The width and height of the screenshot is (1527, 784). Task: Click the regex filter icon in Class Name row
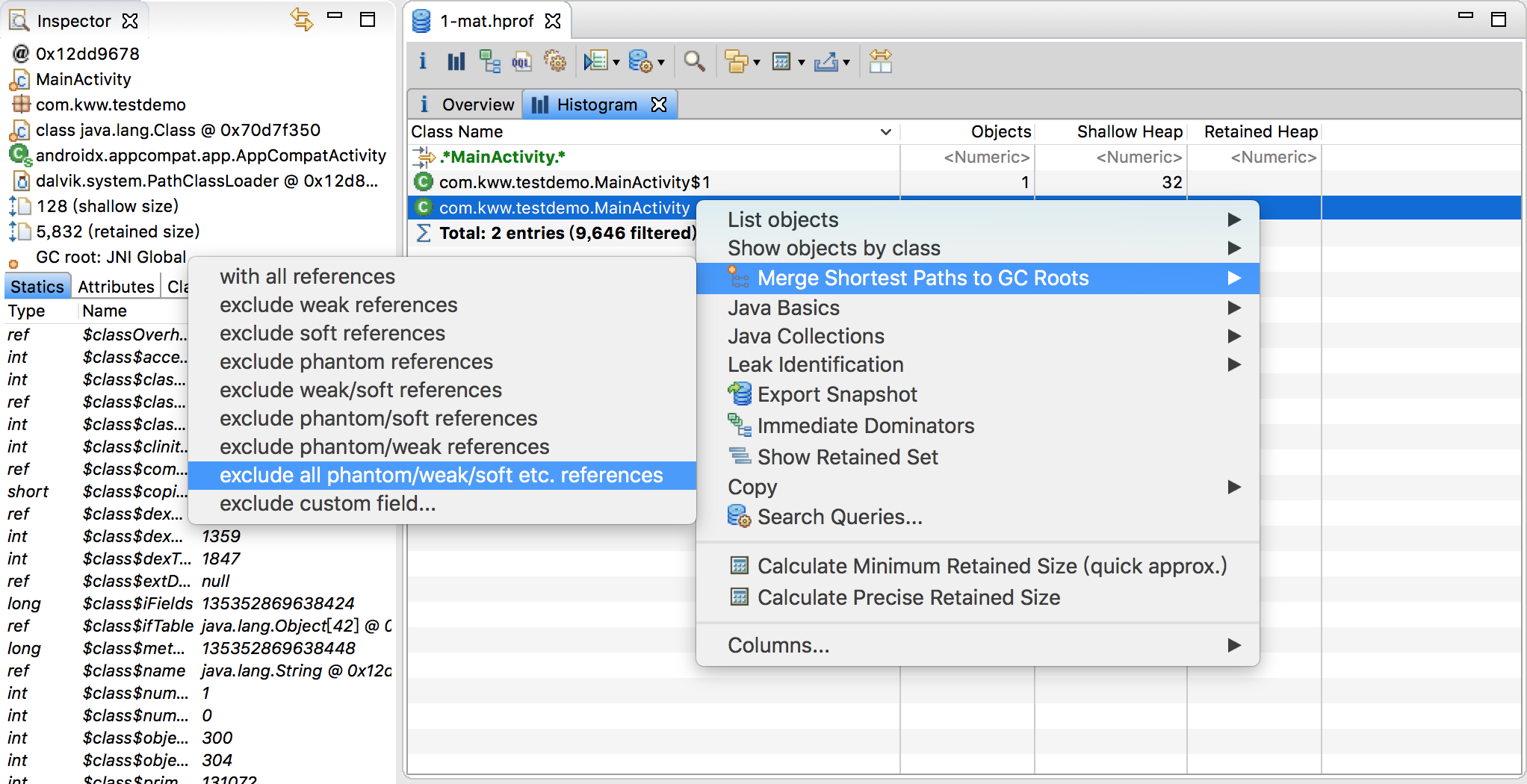click(424, 156)
